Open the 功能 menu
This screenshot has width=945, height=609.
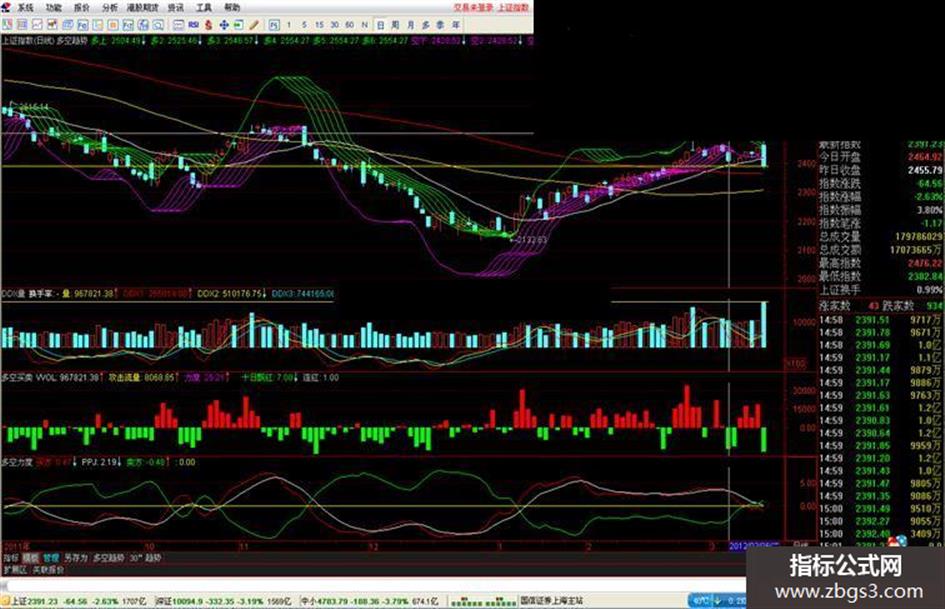(54, 7)
